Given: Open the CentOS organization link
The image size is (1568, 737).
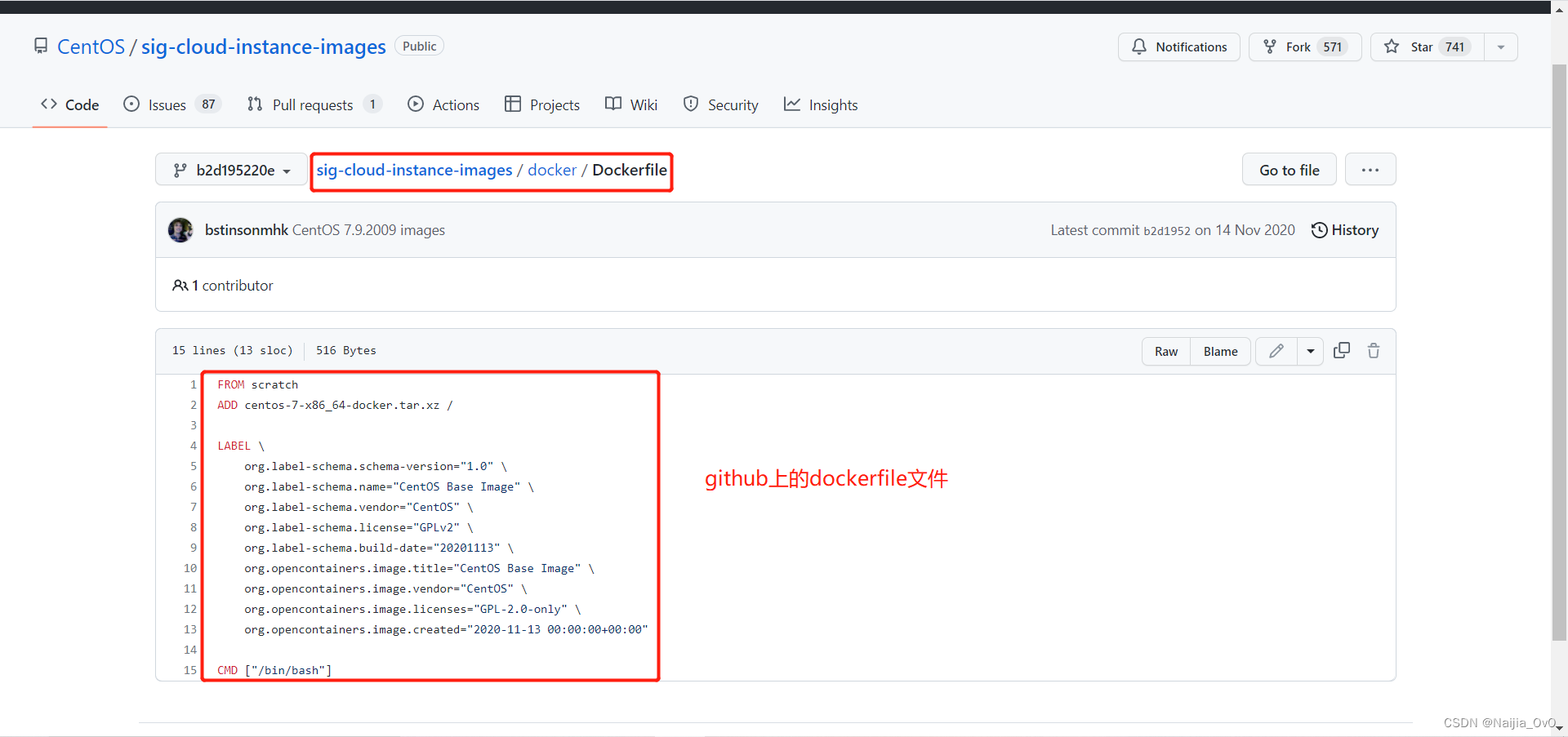Looking at the screenshot, I should coord(91,47).
